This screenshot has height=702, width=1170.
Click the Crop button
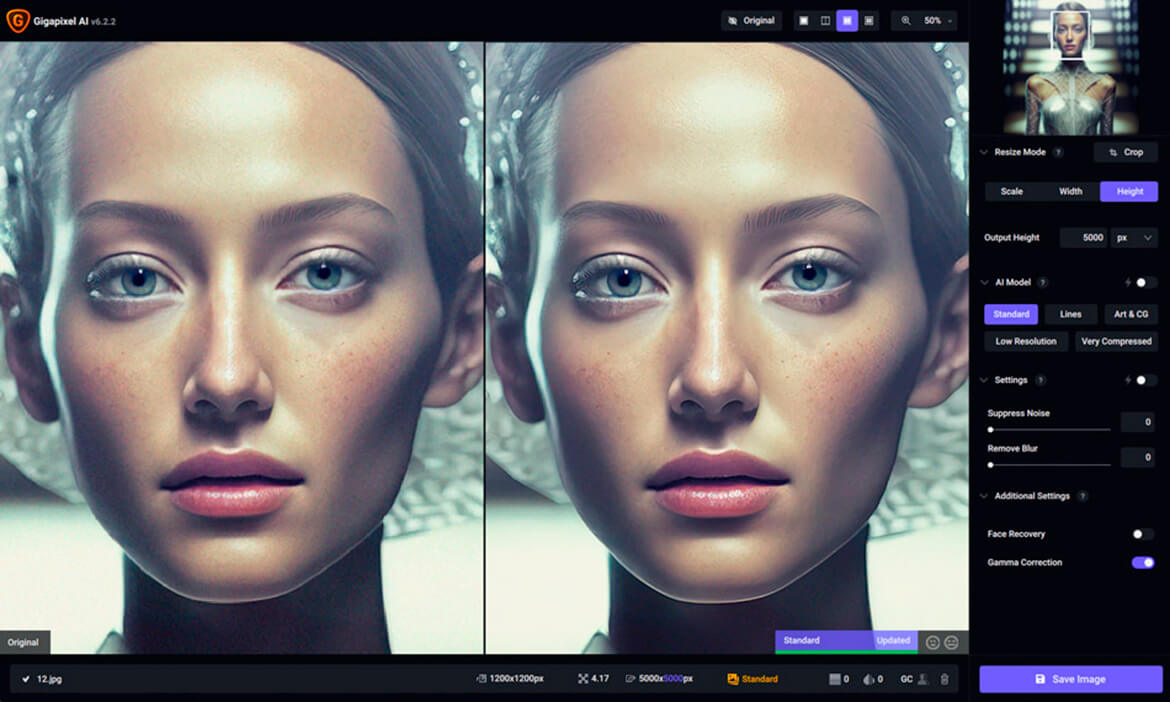coord(1125,152)
